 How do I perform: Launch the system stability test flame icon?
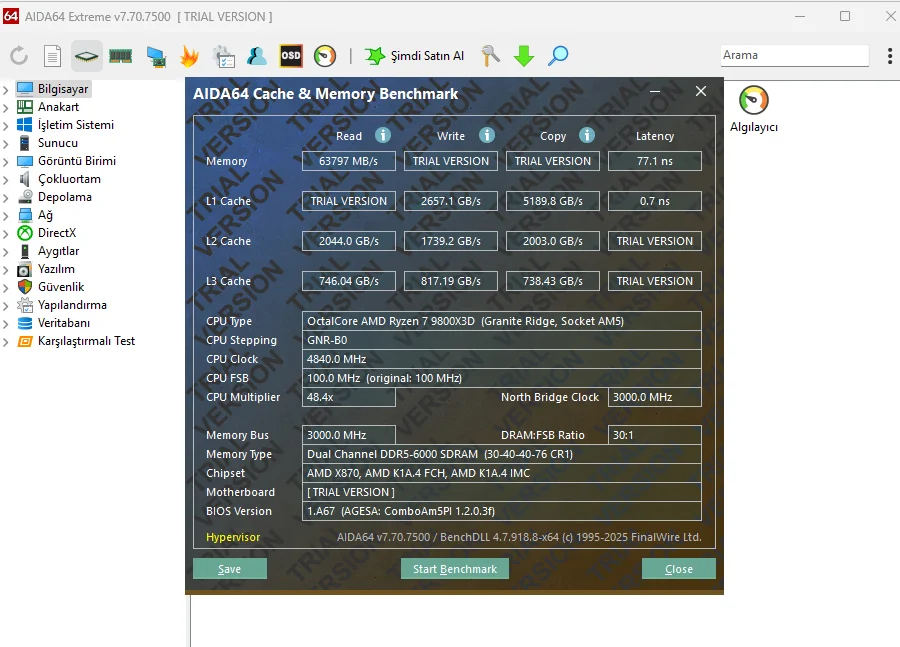(189, 56)
